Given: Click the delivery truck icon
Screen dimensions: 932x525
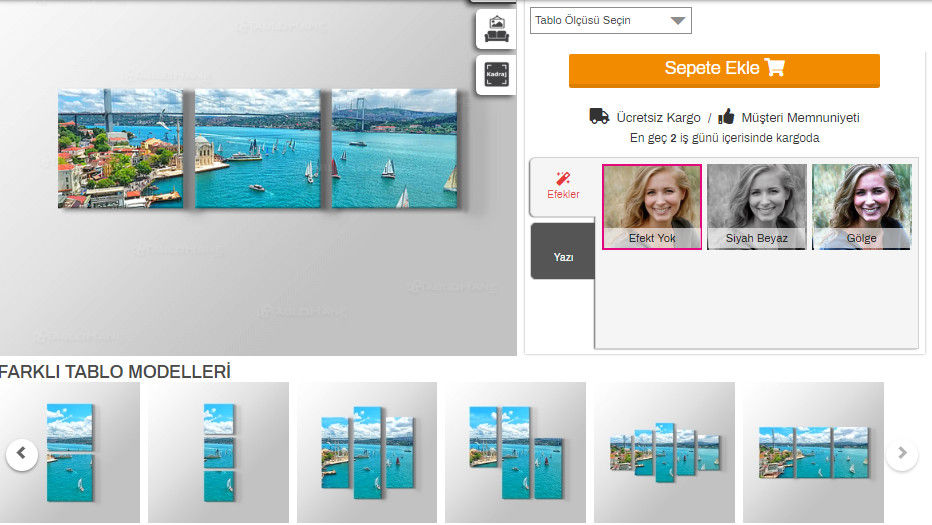Looking at the screenshot, I should click(x=599, y=117).
